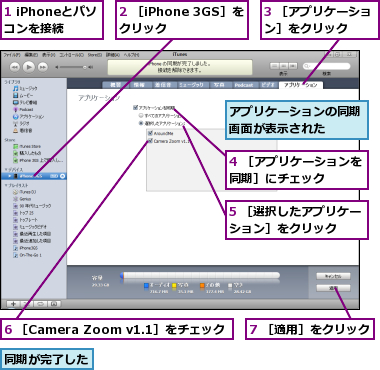Expand the iPhone 3GS device triangle
This screenshot has width=380, height=370.
pyautogui.click(x=10, y=176)
